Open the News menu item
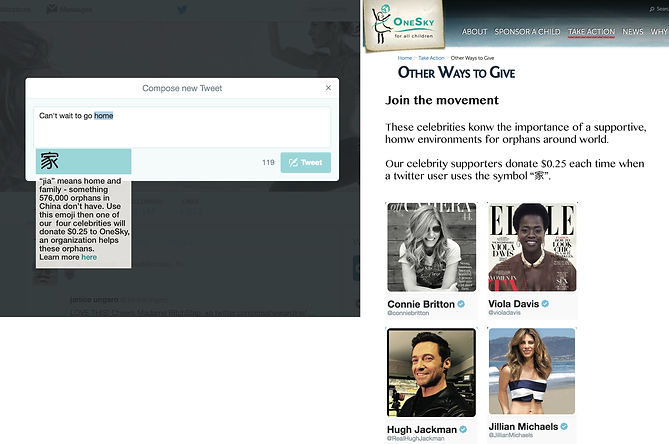 point(633,32)
